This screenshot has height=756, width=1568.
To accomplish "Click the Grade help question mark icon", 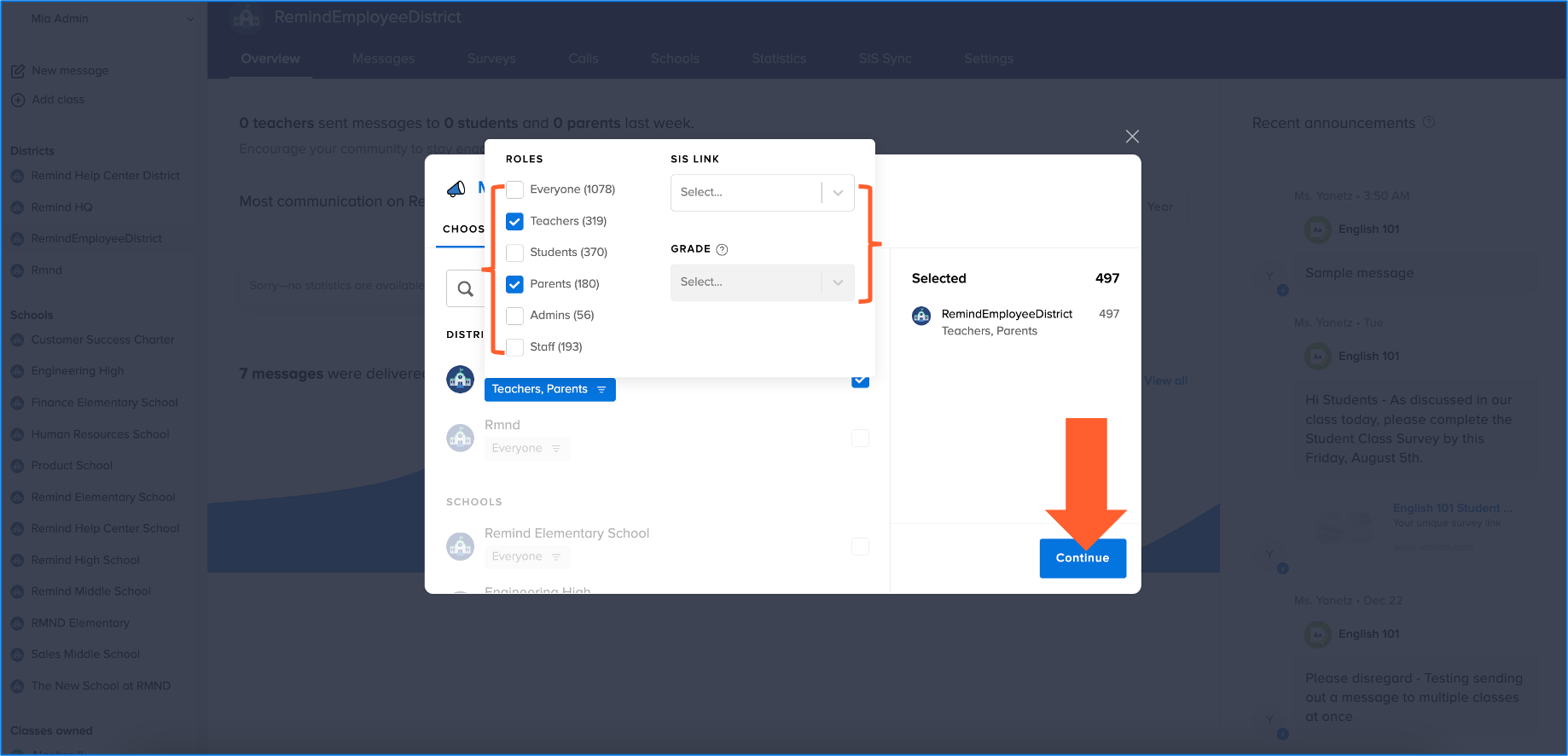I will pos(722,249).
